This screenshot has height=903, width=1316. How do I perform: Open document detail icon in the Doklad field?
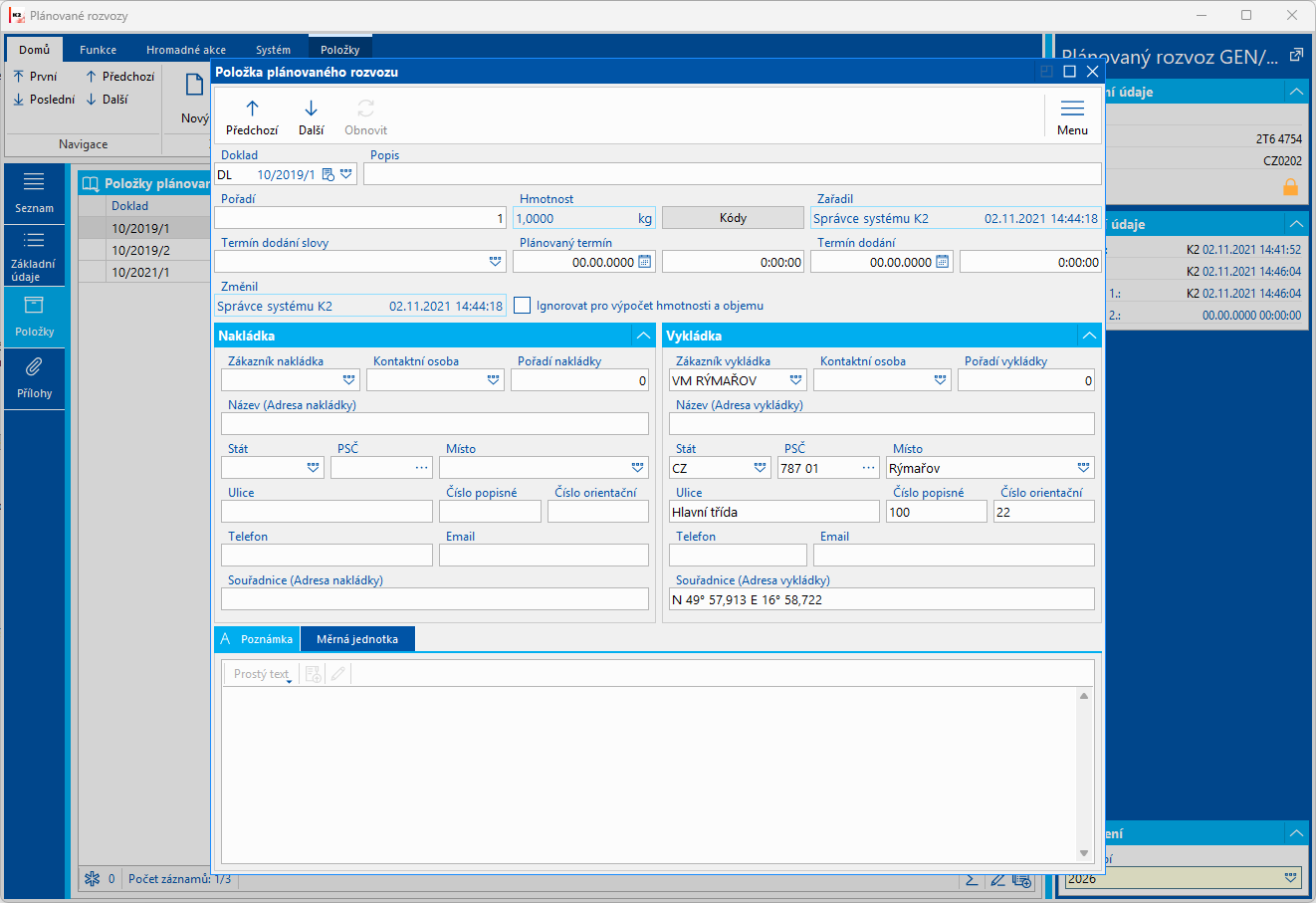329,174
